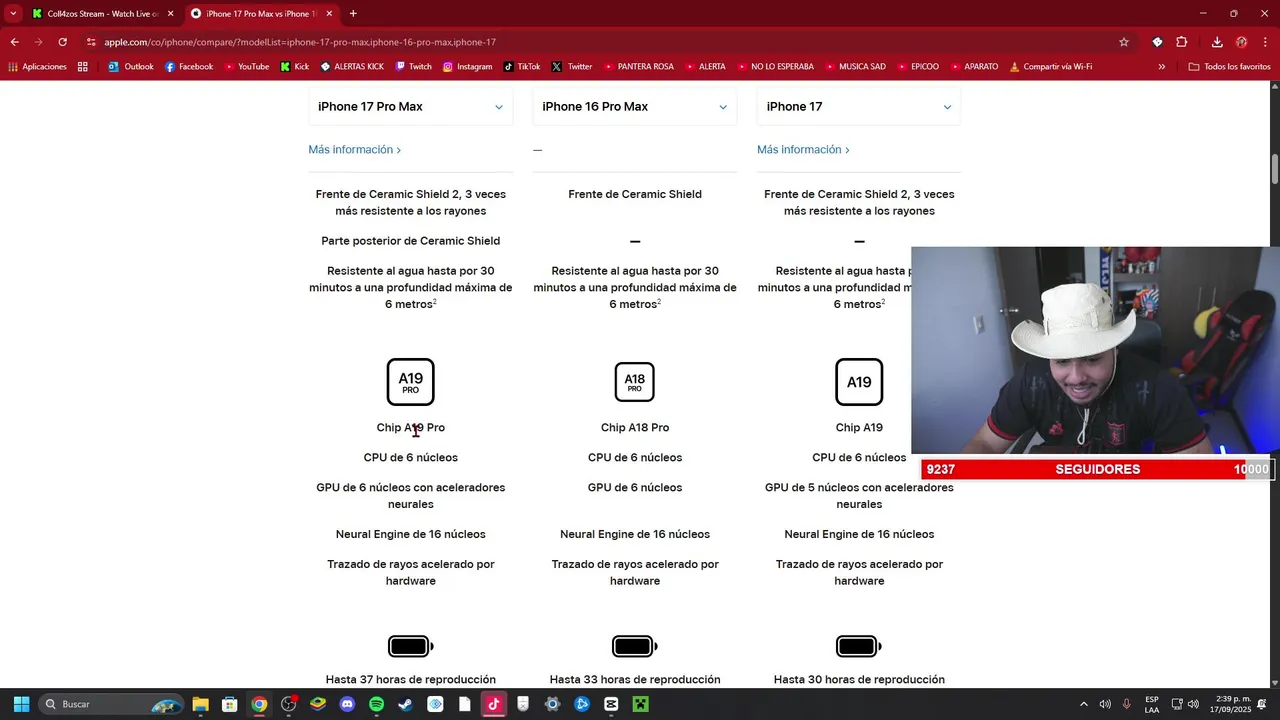Click "Parte posterior de Ceramic Shield" text
Image resolution: width=1280 pixels, height=720 pixels.
tap(411, 241)
